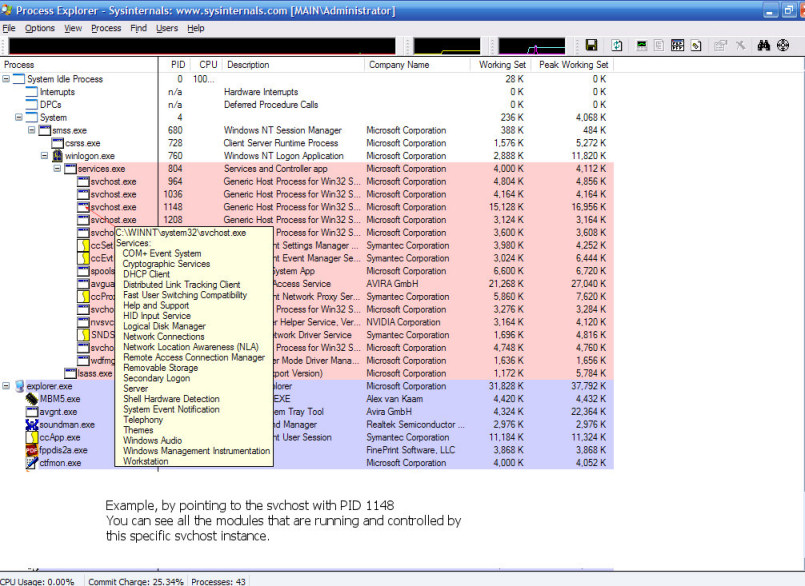
Task: Toggle the Show Lower Pane toolbar icon
Action: coord(677,45)
